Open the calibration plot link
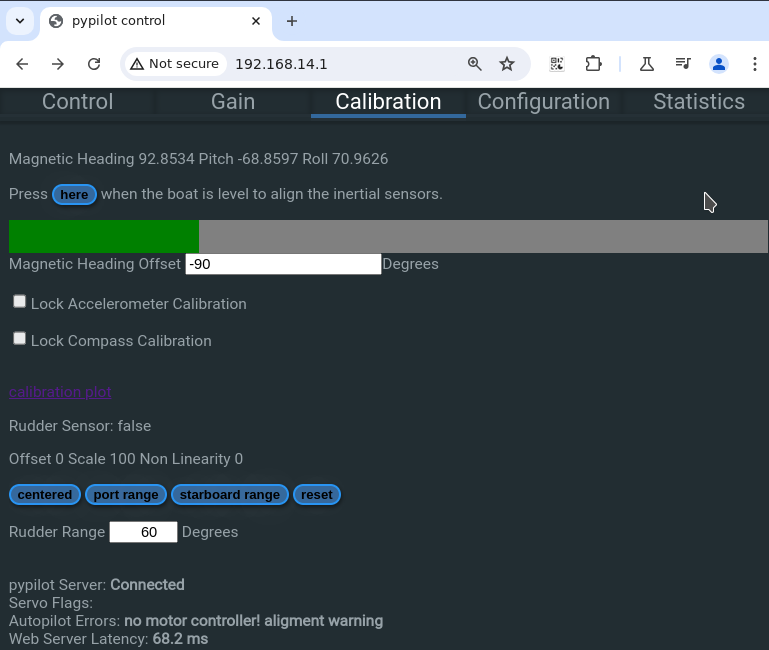The height and width of the screenshot is (650, 769). 60,392
